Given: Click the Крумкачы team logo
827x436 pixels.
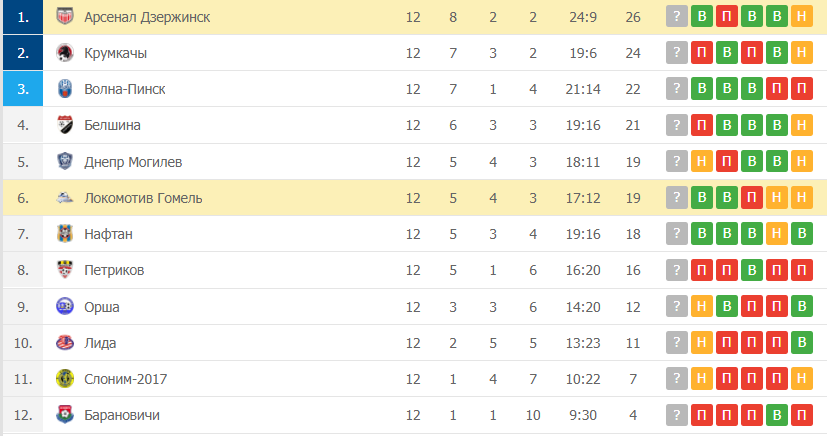Looking at the screenshot, I should (x=65, y=53).
